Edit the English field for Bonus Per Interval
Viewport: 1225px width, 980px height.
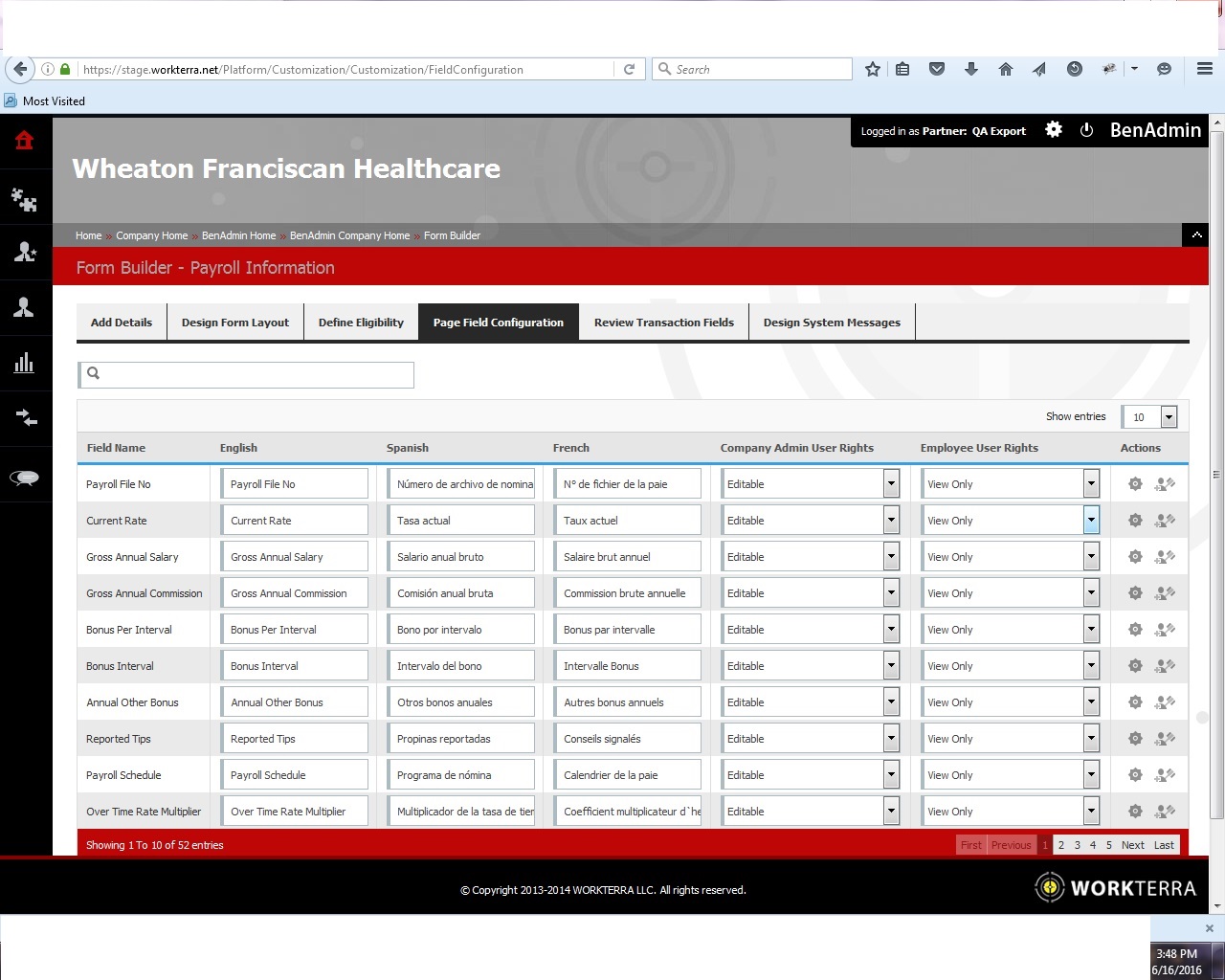[x=295, y=630]
